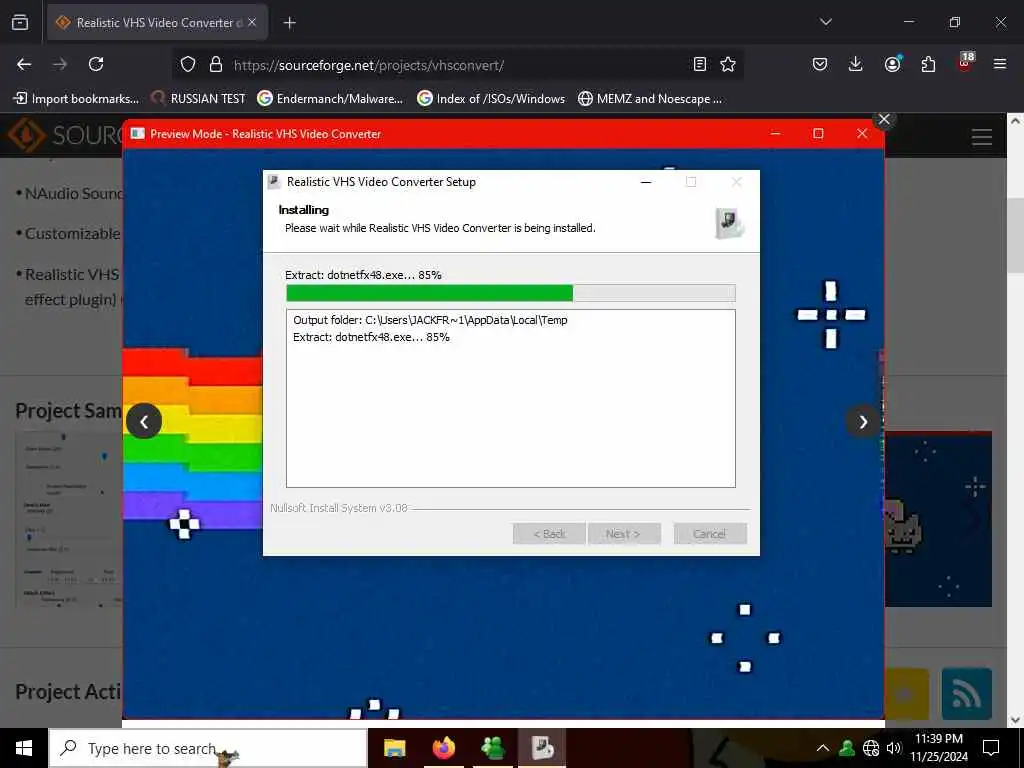The width and height of the screenshot is (1024, 768).
Task: Click the taskbar search box
Action: pyautogui.click(x=208, y=748)
